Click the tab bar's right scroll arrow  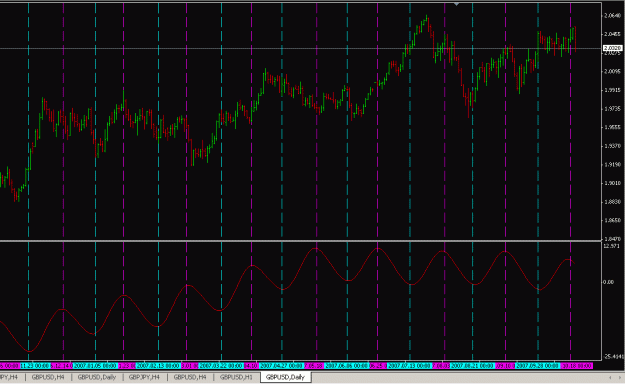[x=619, y=377]
